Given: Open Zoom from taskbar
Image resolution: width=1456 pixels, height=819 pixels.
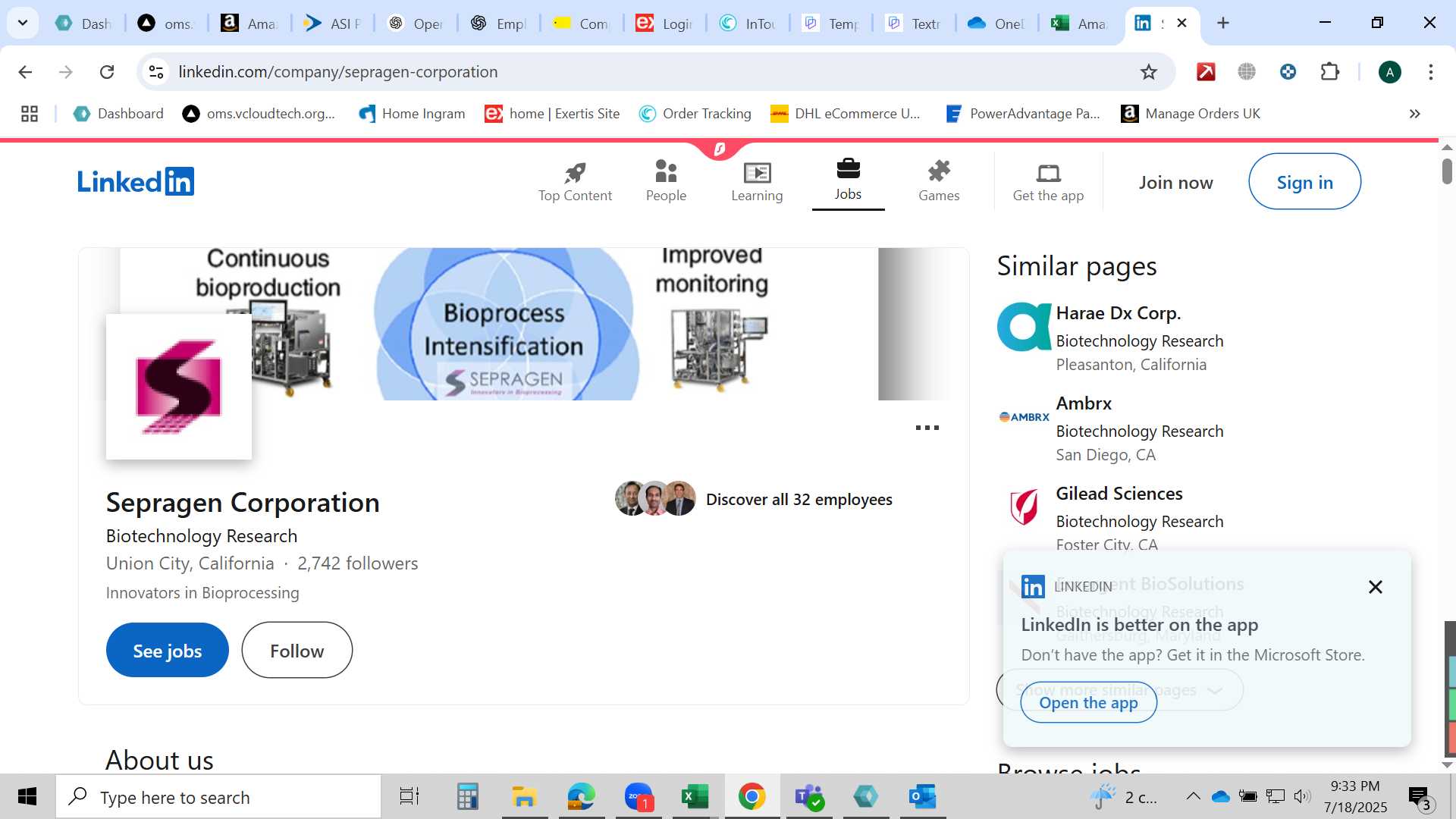Looking at the screenshot, I should [639, 797].
